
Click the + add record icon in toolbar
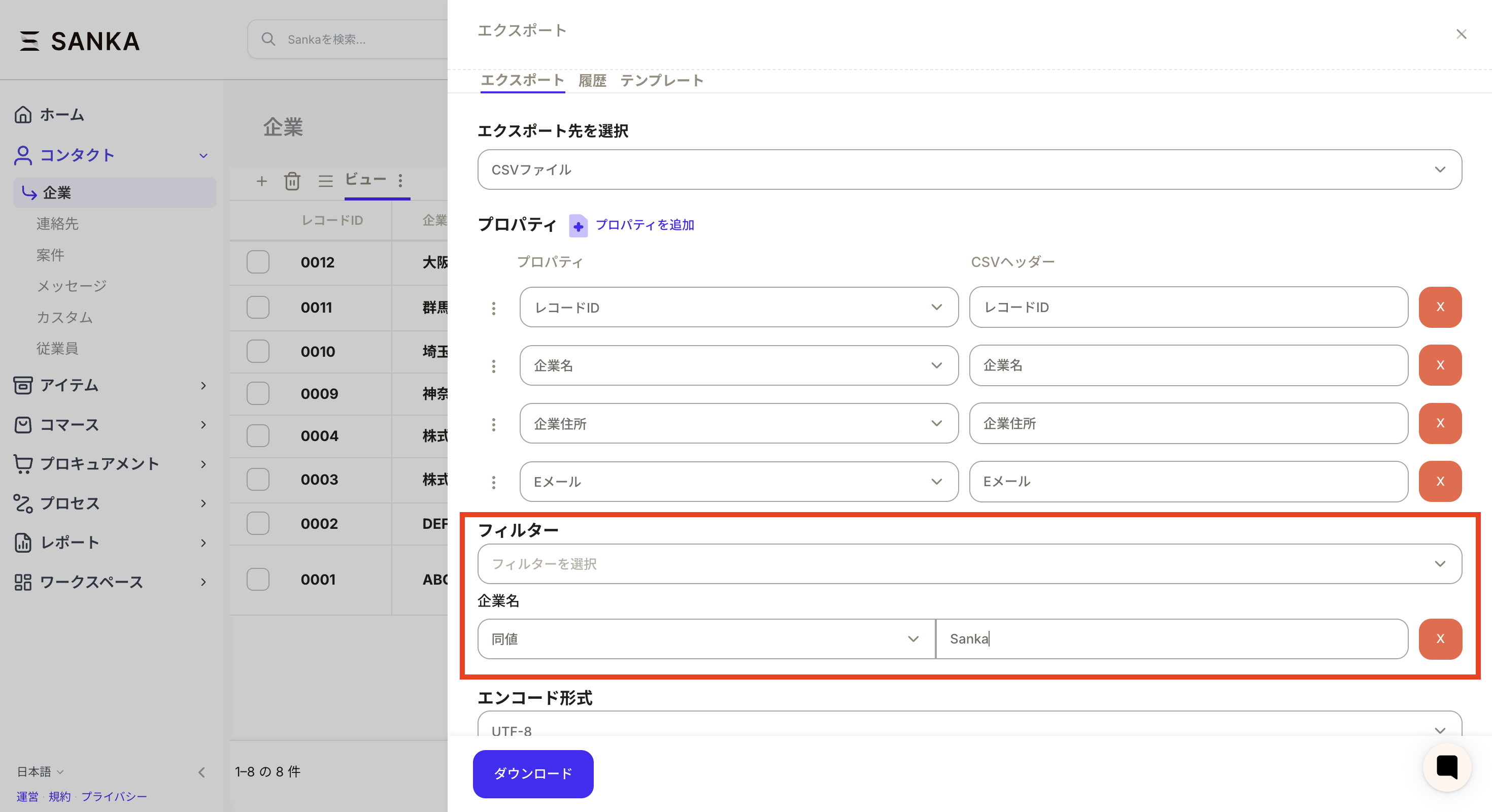pyautogui.click(x=262, y=181)
